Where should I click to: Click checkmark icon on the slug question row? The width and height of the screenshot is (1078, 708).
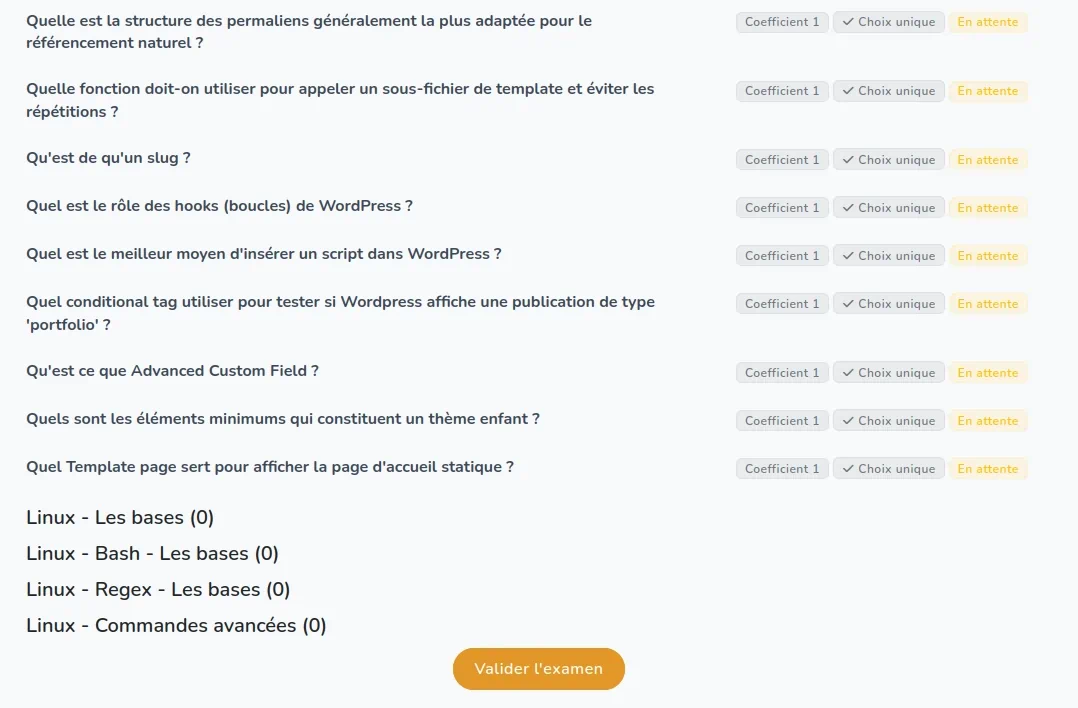[848, 160]
